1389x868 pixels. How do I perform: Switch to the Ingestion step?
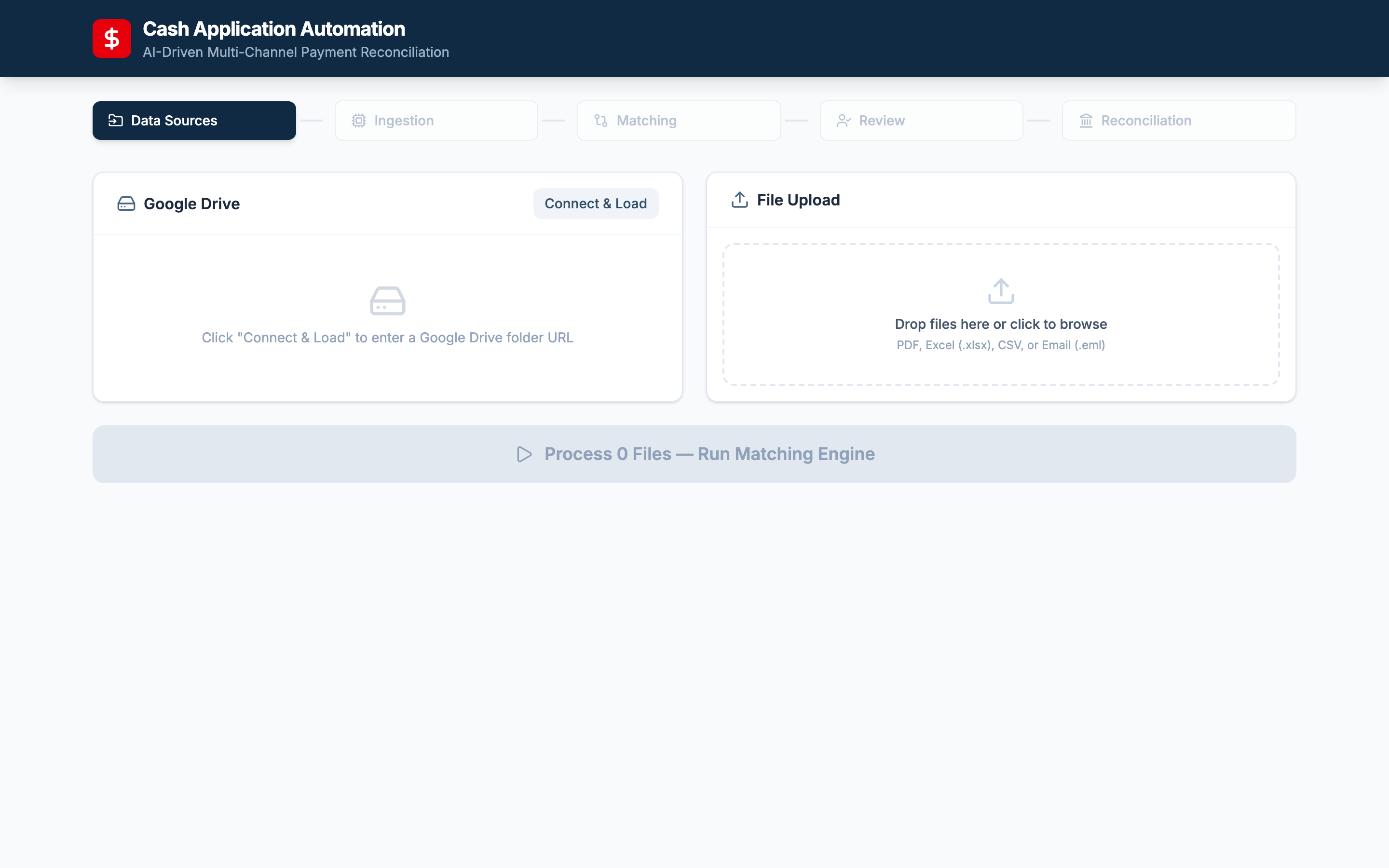pos(436,120)
